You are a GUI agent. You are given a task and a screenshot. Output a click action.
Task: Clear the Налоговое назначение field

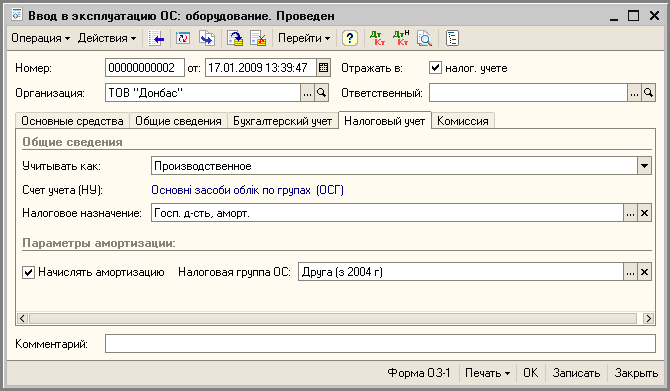point(644,213)
